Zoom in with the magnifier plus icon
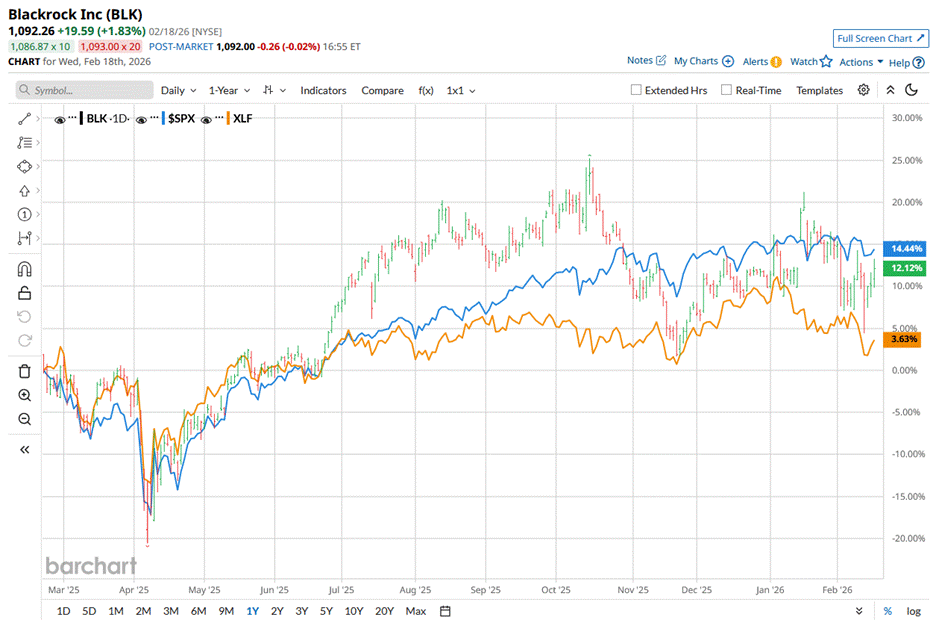This screenshot has width=936, height=620. pyautogui.click(x=24, y=395)
